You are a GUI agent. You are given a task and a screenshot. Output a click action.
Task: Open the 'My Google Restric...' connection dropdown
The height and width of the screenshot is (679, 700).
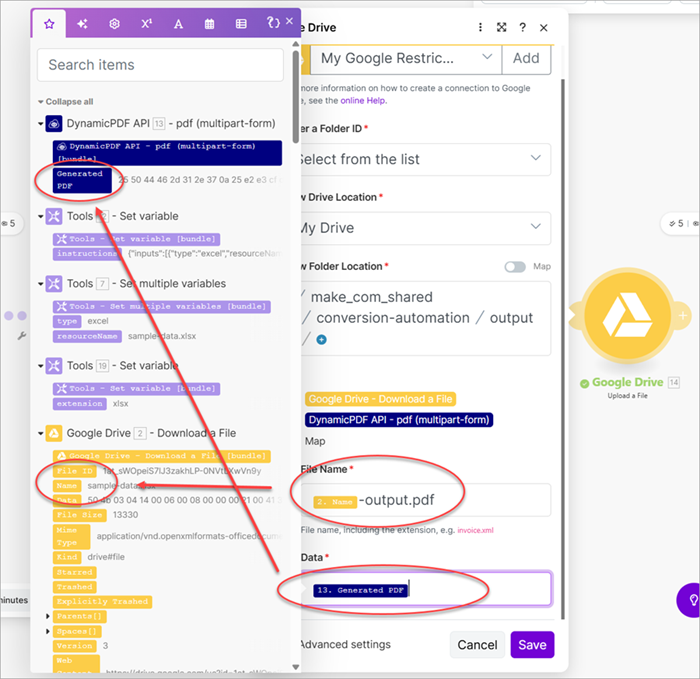click(x=409, y=58)
